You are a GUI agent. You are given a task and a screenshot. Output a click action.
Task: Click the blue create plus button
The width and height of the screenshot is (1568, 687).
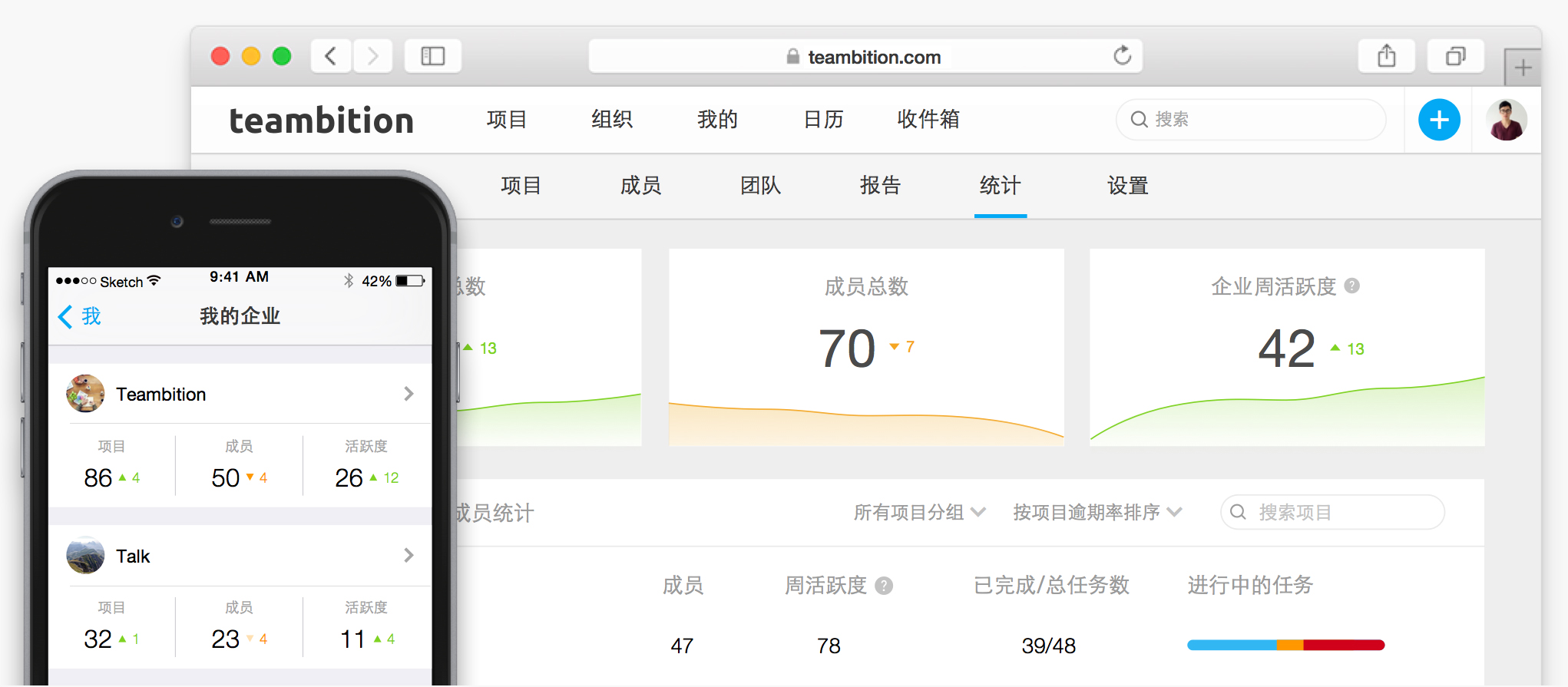pos(1439,120)
